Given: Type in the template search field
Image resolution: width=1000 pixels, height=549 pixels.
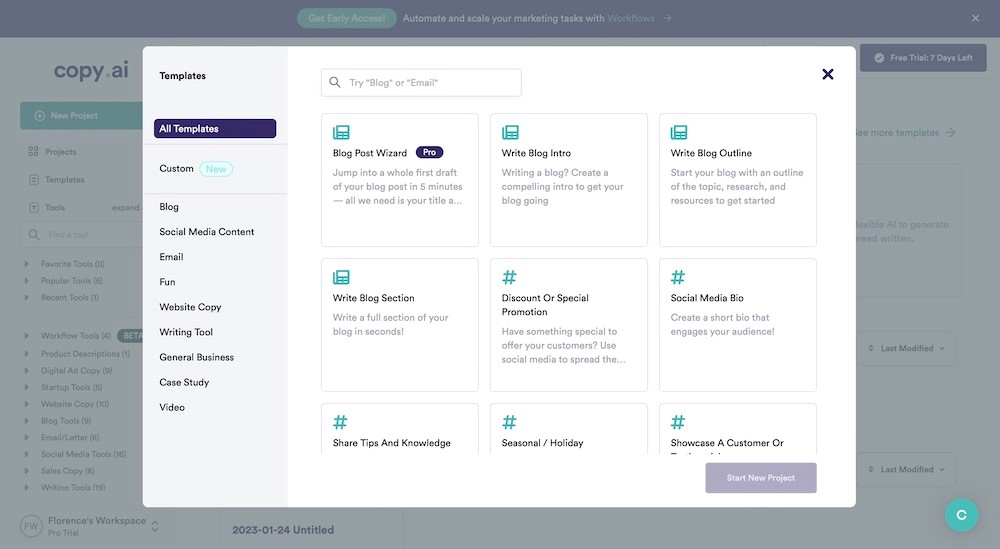Looking at the screenshot, I should 430,83.
